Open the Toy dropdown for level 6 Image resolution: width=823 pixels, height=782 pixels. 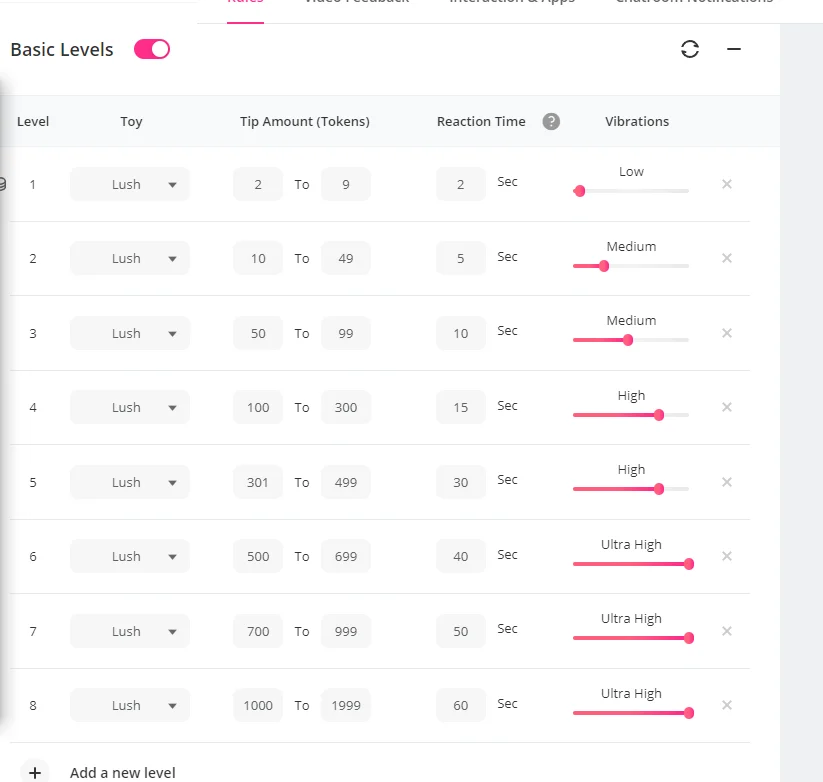(x=130, y=556)
